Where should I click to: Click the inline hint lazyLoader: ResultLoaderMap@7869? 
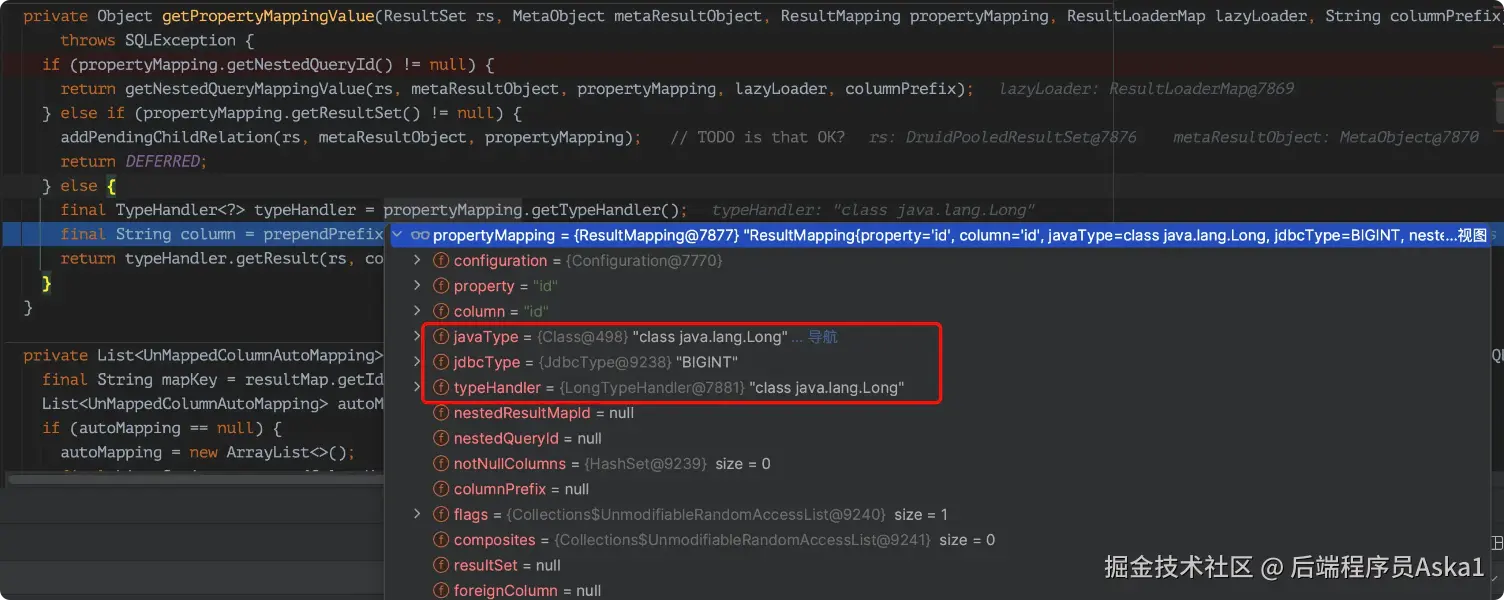point(1146,89)
